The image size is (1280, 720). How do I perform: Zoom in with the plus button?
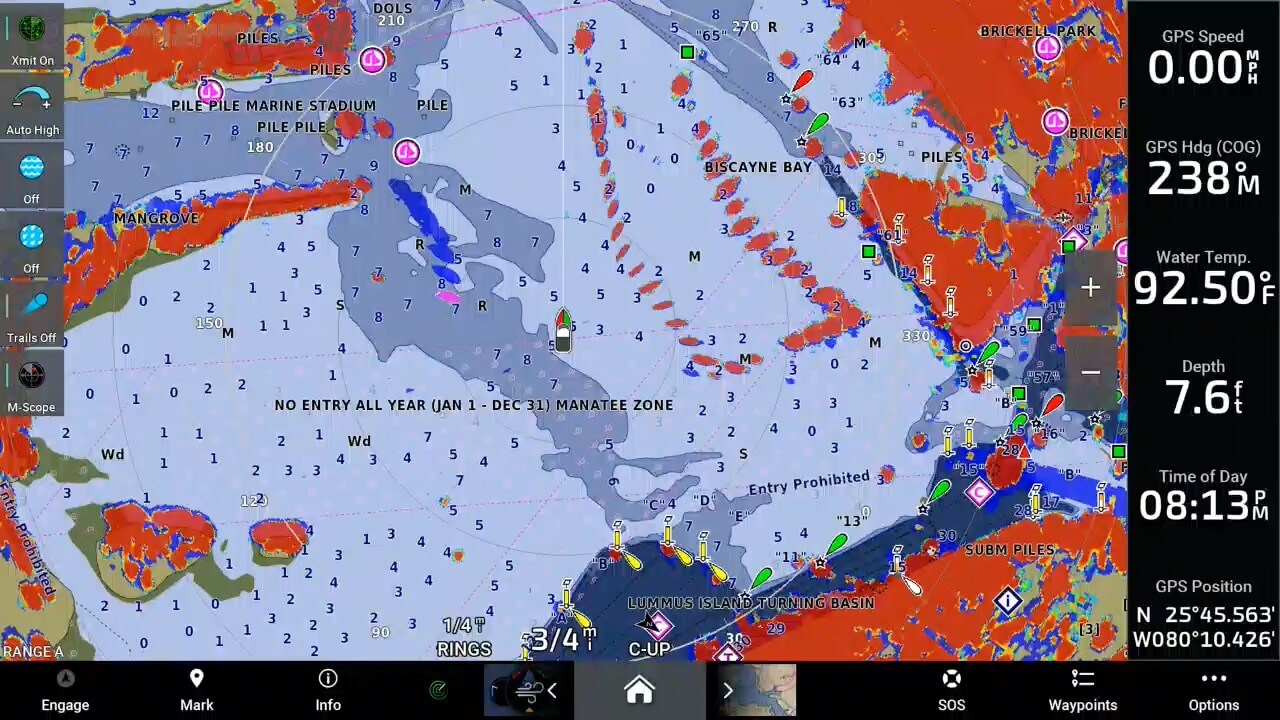[x=1090, y=288]
